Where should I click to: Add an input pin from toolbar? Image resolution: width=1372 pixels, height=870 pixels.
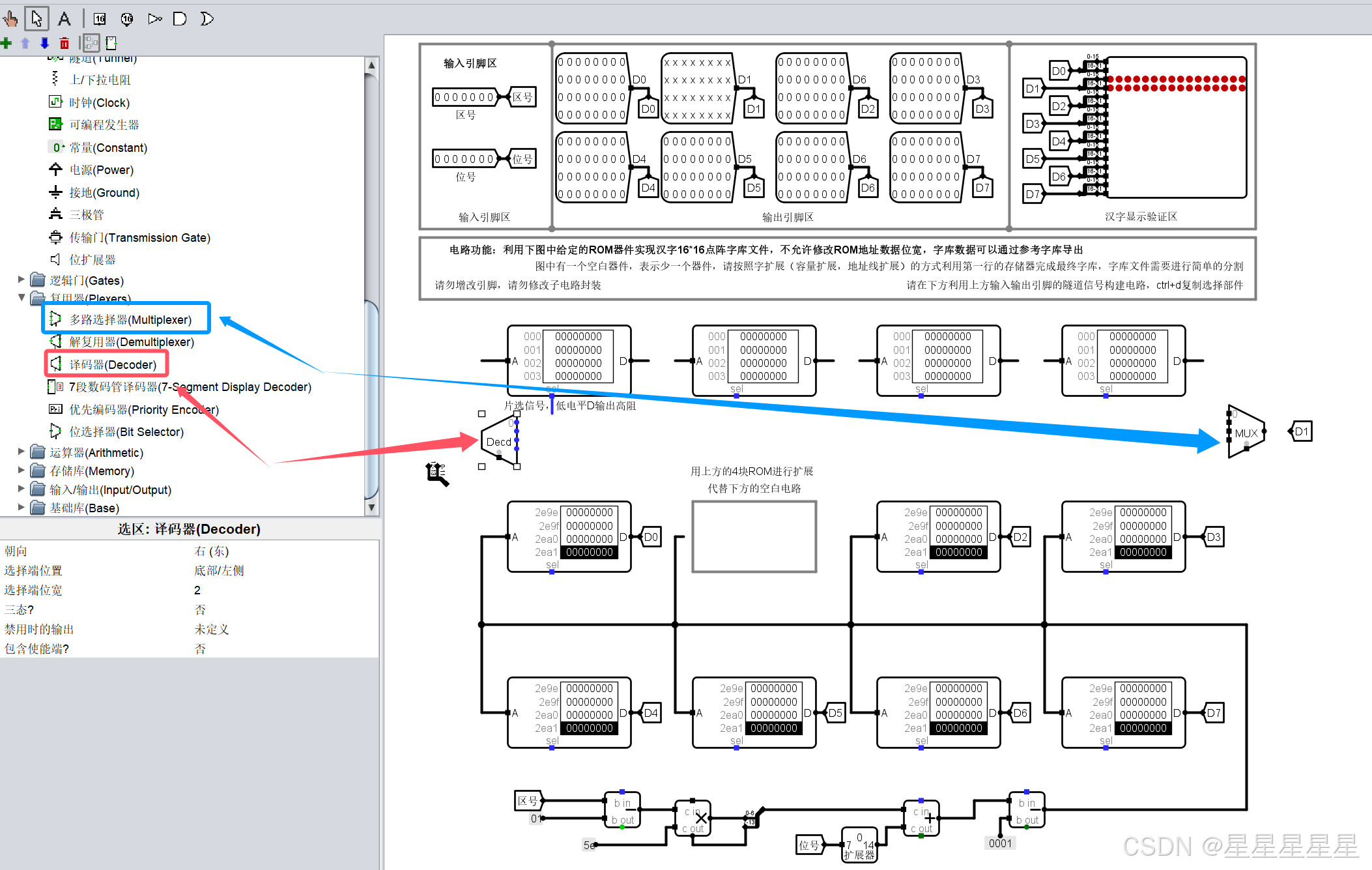[100, 19]
